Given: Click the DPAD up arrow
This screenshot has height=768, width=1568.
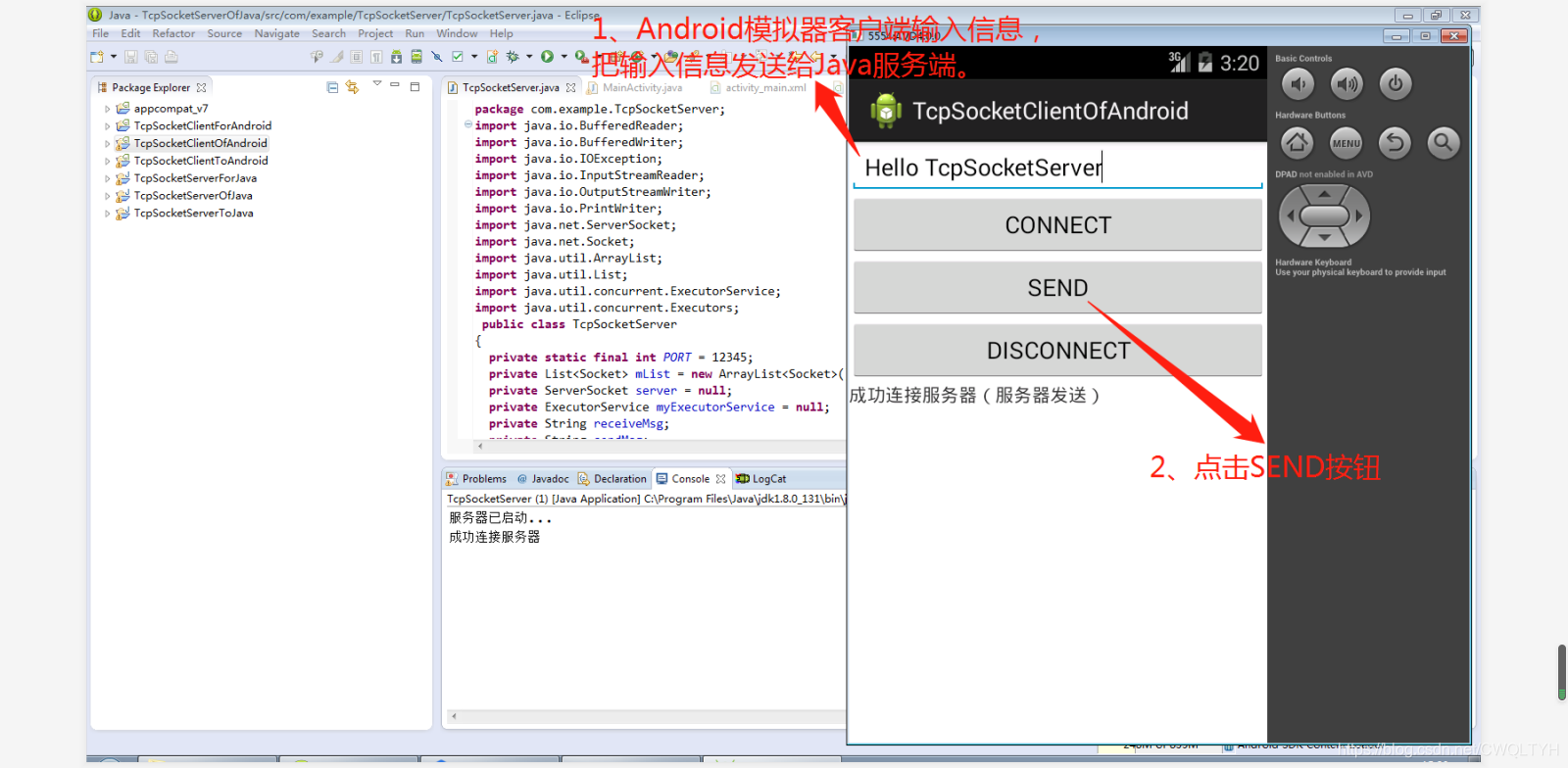Looking at the screenshot, I should 1325,194.
